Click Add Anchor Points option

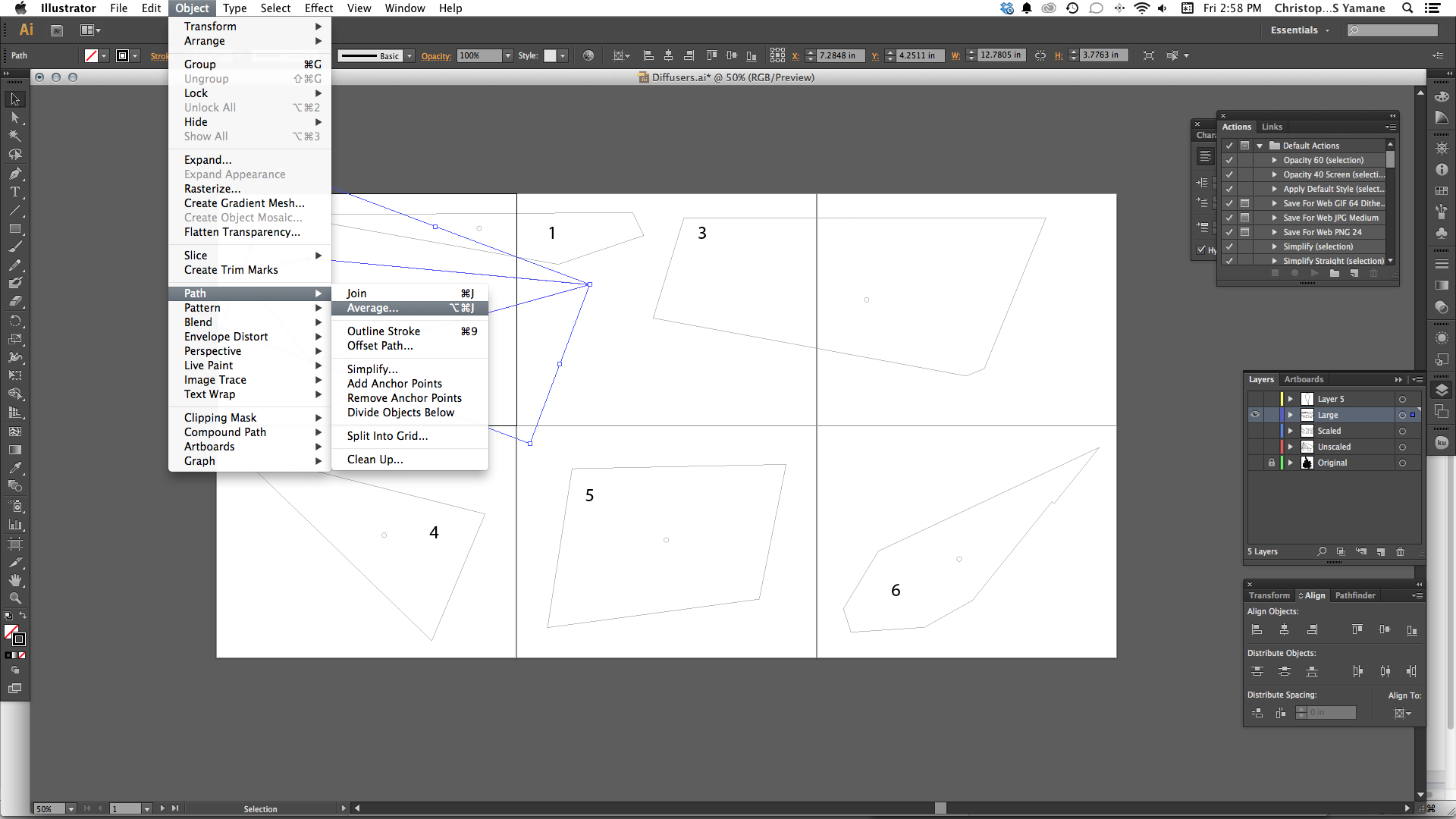coord(394,383)
